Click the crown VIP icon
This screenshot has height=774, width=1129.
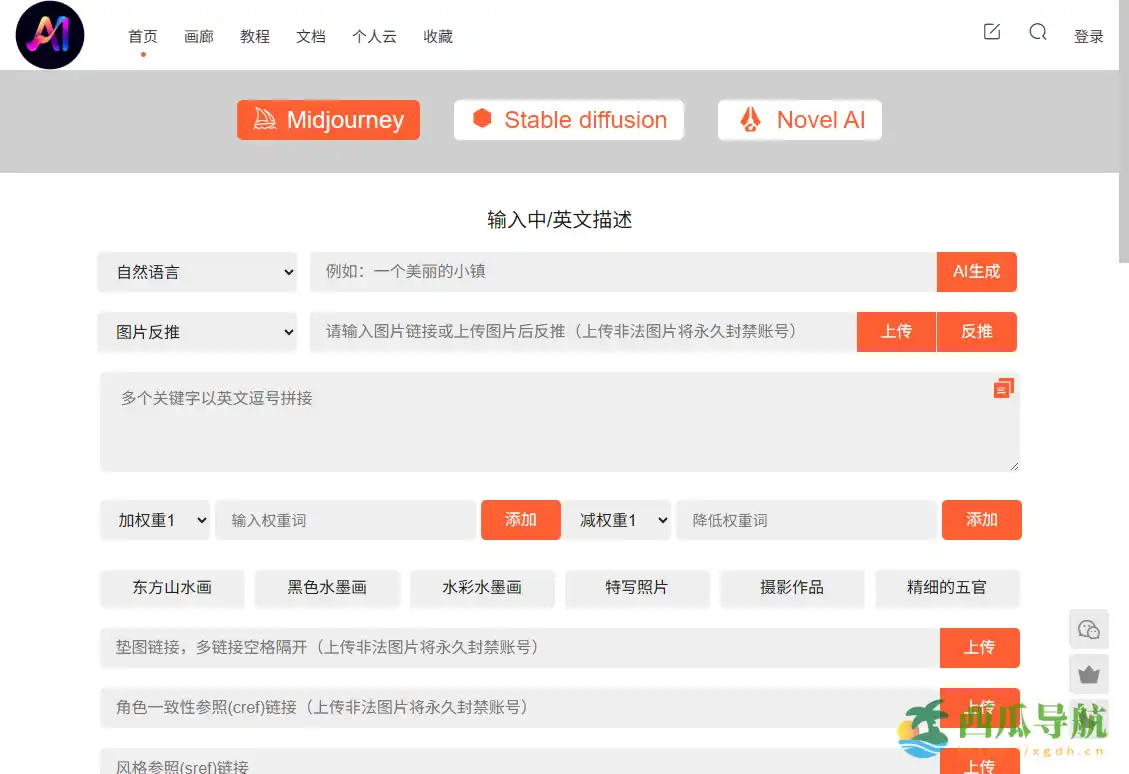[1089, 675]
